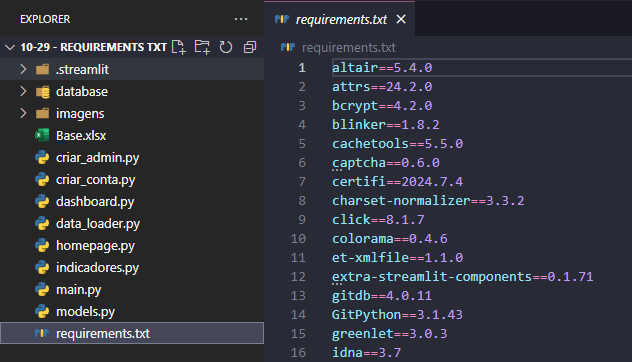Create a new folder in Explorer

[x=202, y=47]
